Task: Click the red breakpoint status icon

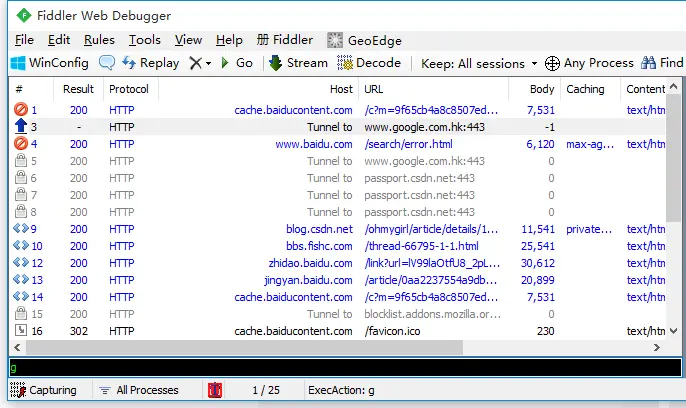Action: pos(215,390)
